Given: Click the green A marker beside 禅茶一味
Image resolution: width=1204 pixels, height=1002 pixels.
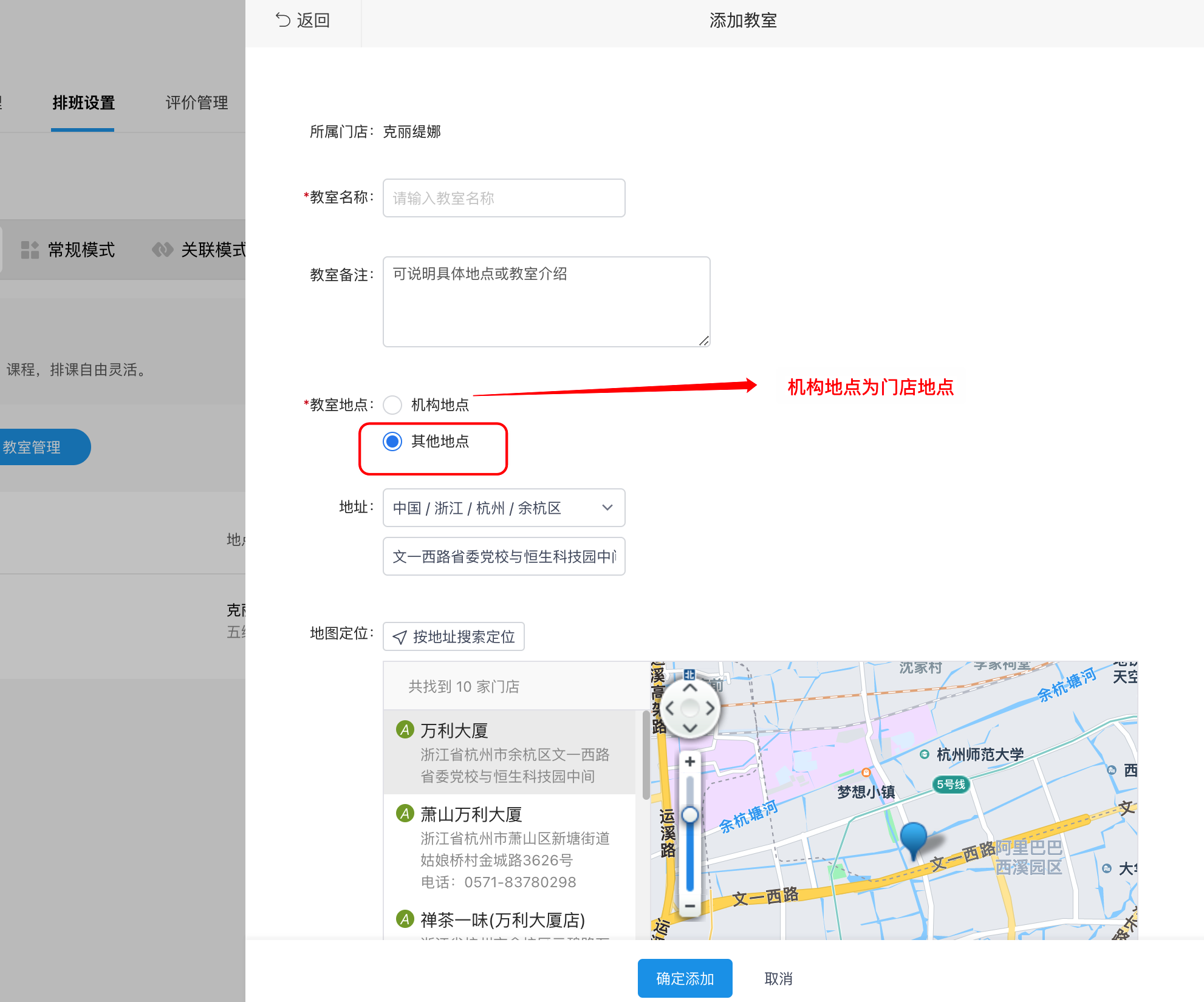Looking at the screenshot, I should [405, 919].
